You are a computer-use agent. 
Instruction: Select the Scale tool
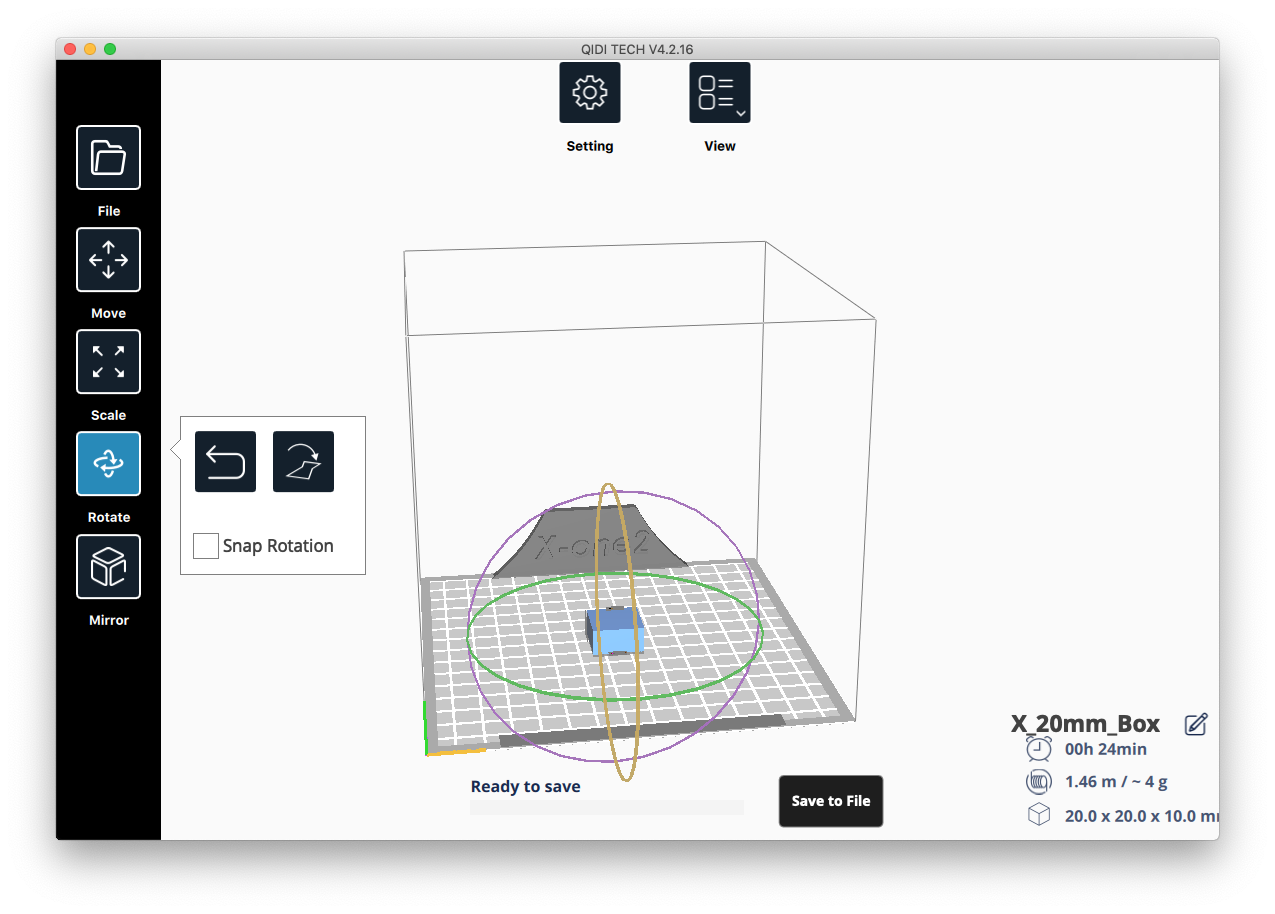pos(108,362)
